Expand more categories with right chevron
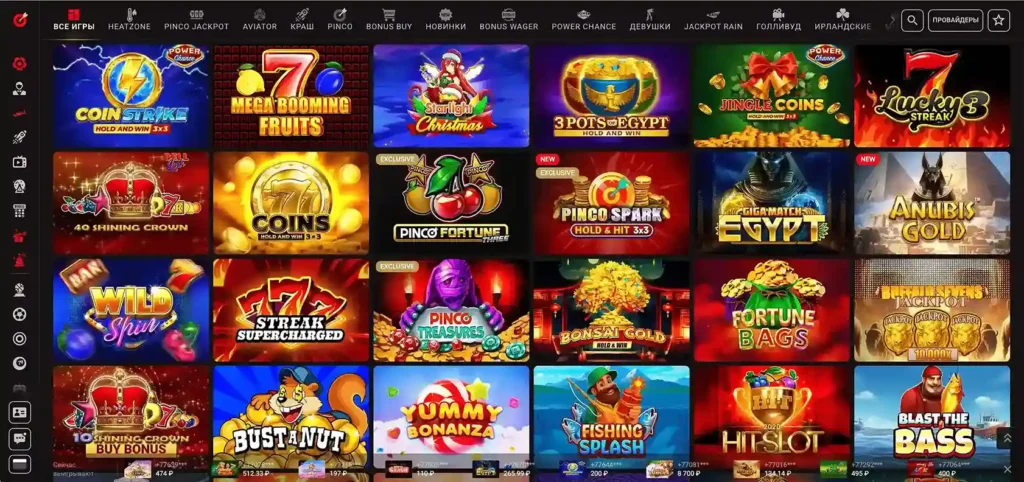1024x482 pixels. click(x=888, y=21)
